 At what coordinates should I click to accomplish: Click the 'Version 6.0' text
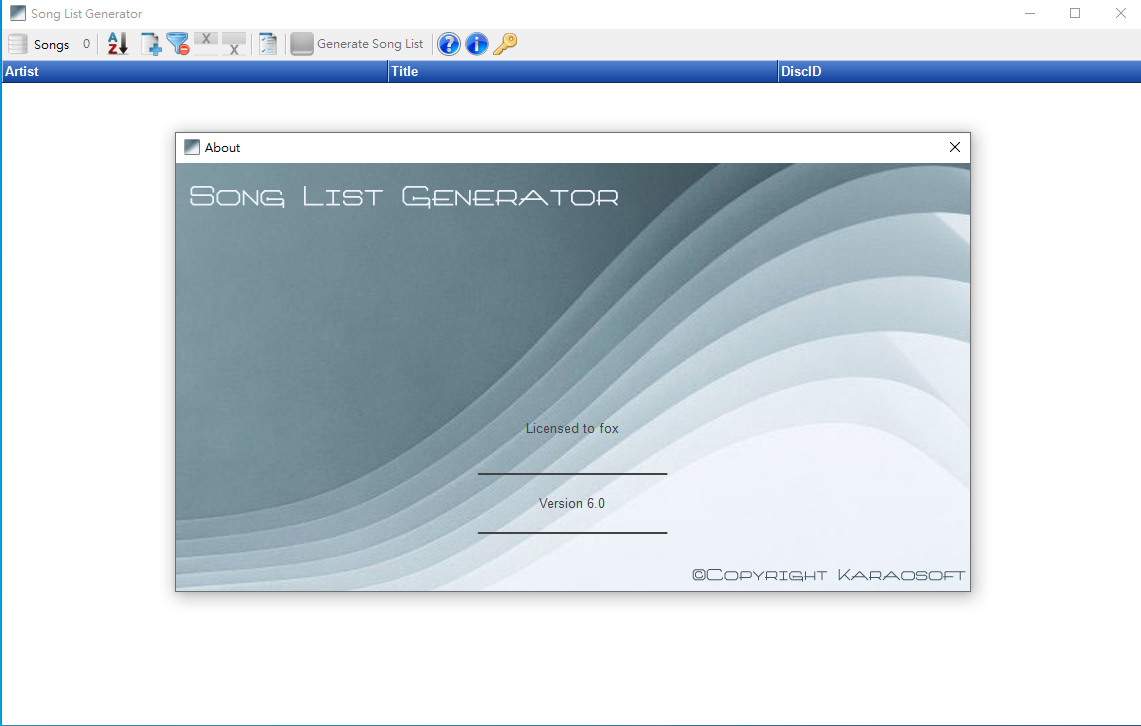[x=572, y=503]
